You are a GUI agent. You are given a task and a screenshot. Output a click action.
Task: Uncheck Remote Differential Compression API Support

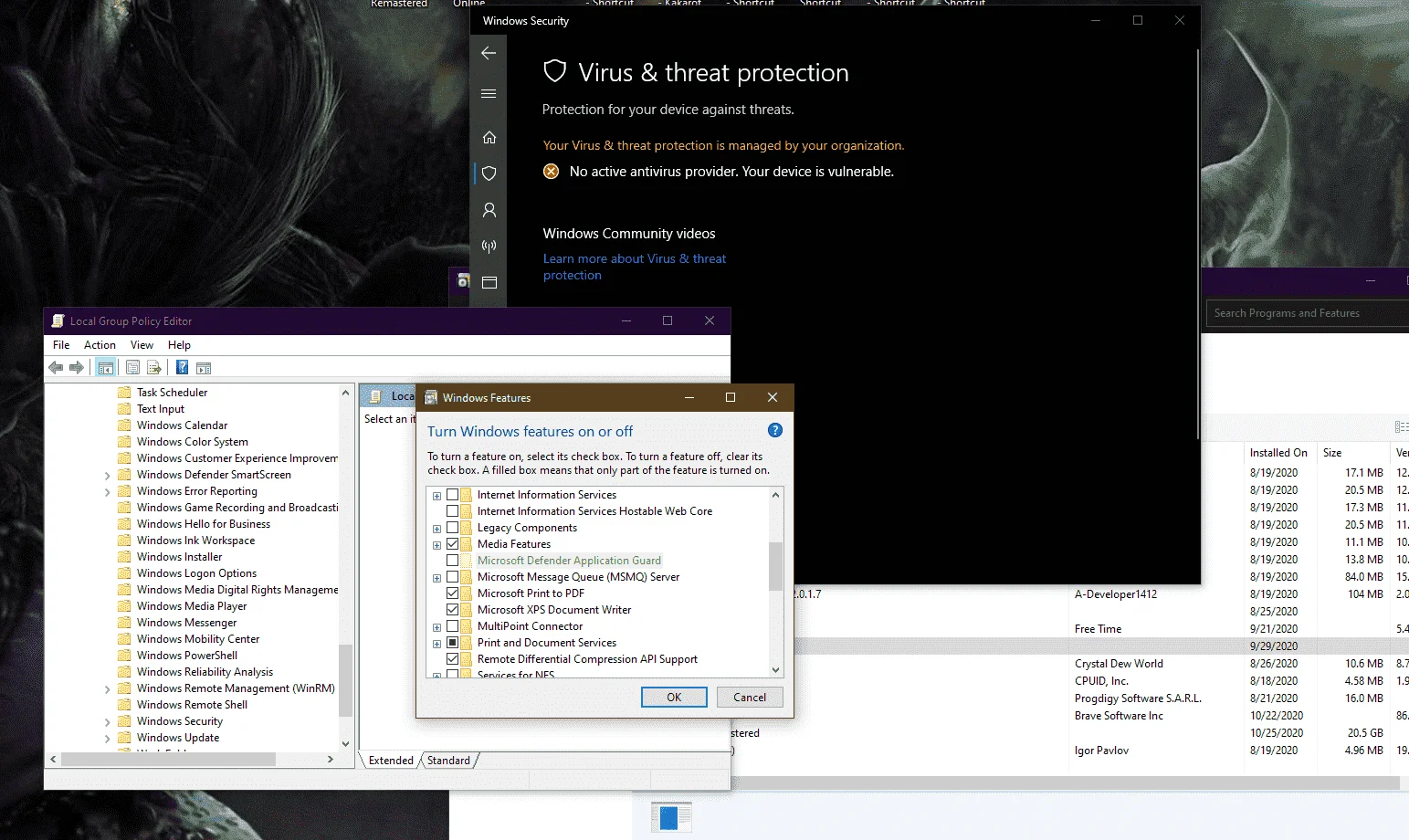pos(452,659)
